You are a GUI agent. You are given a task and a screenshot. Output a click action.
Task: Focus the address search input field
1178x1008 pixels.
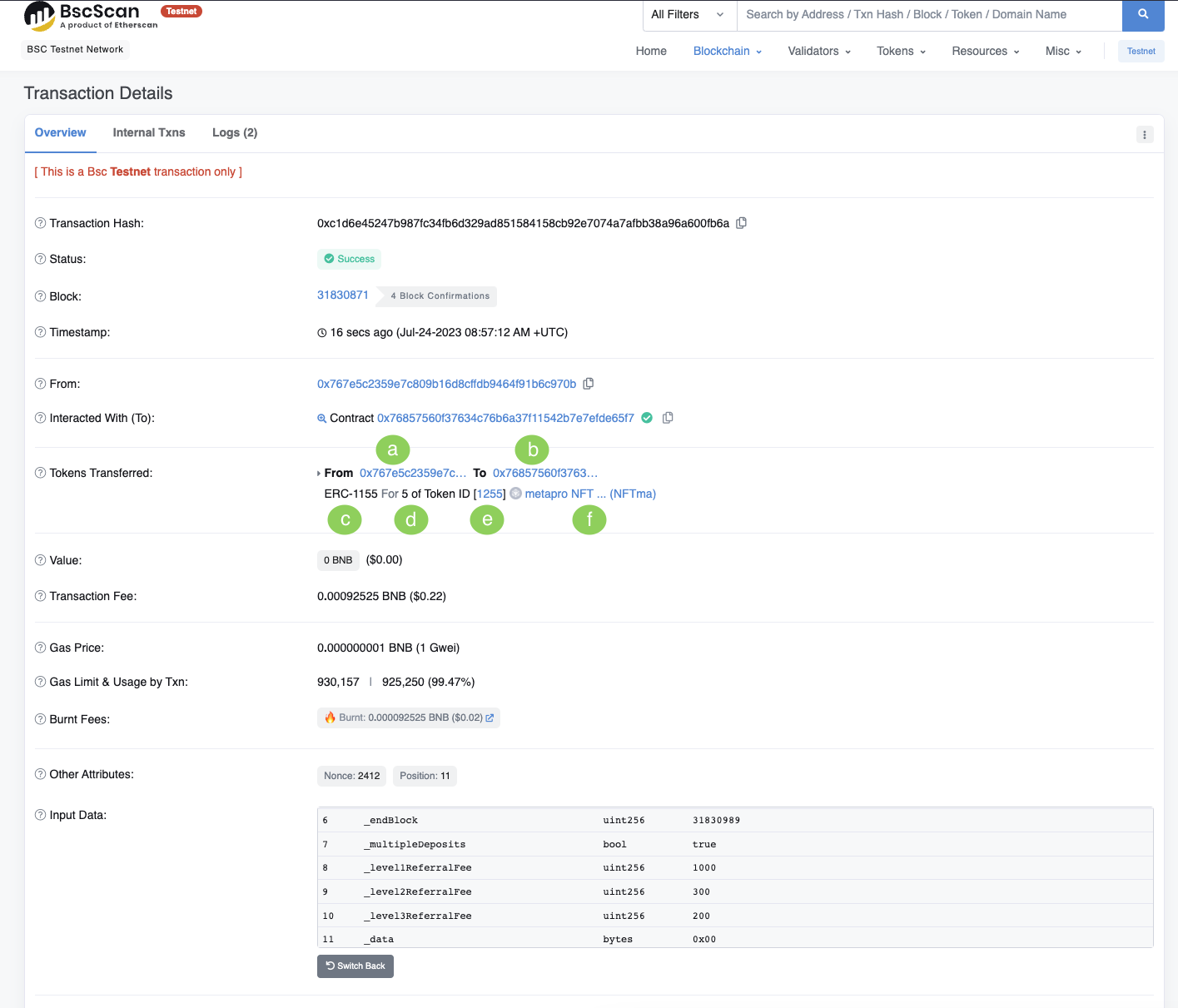click(928, 15)
